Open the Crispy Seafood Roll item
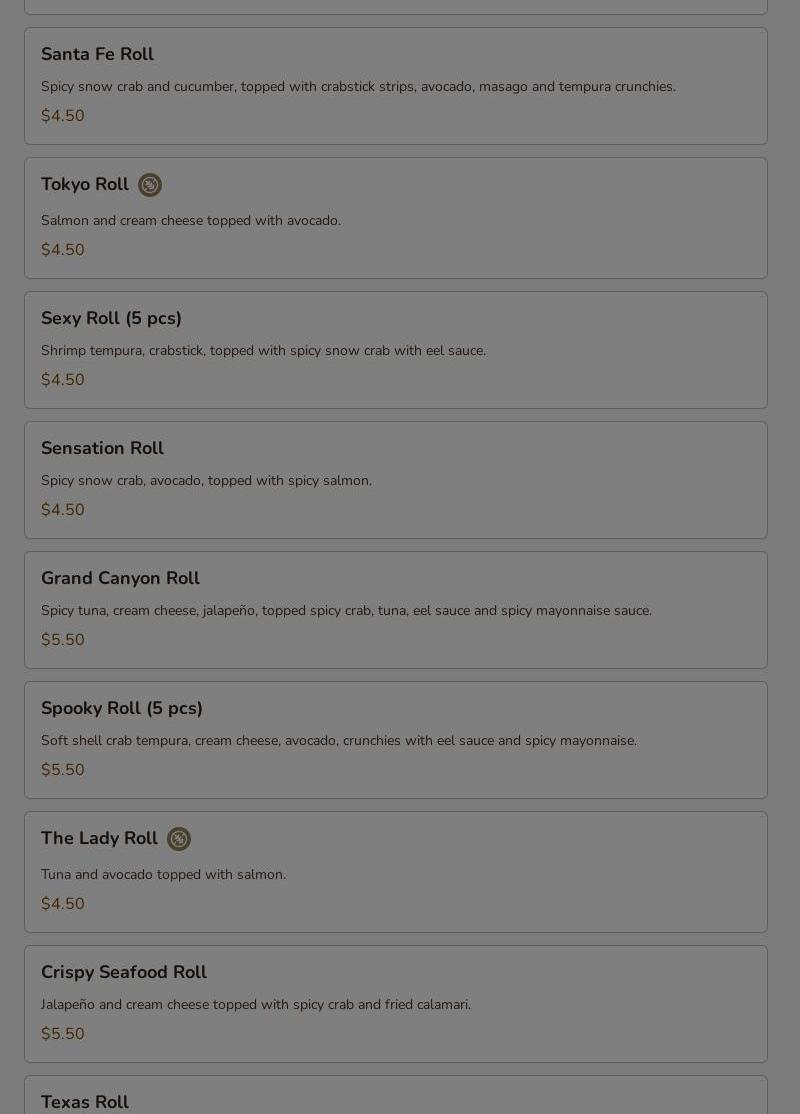 click(x=124, y=972)
